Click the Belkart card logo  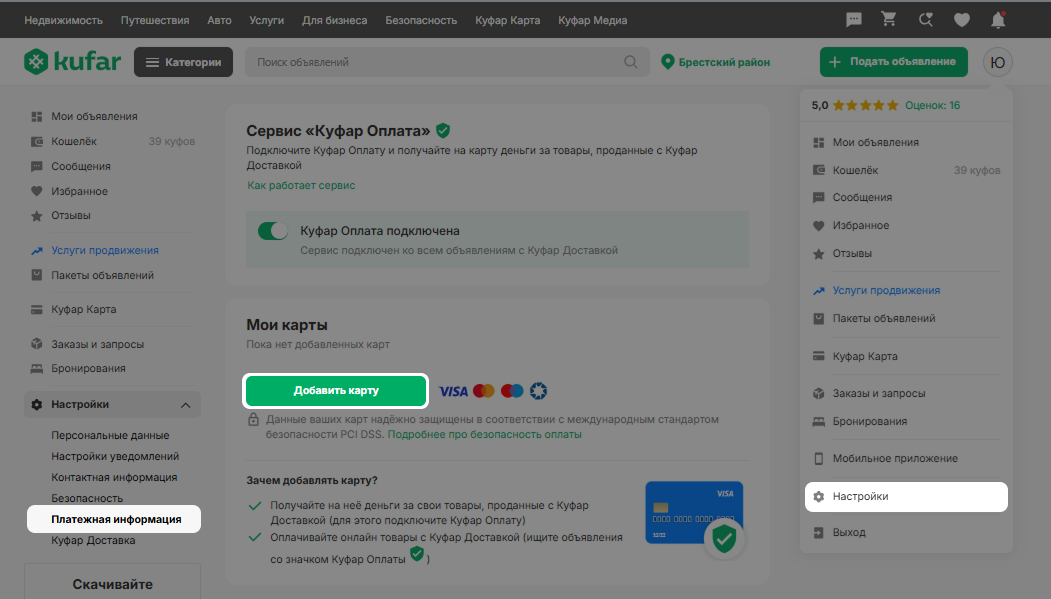click(x=538, y=391)
